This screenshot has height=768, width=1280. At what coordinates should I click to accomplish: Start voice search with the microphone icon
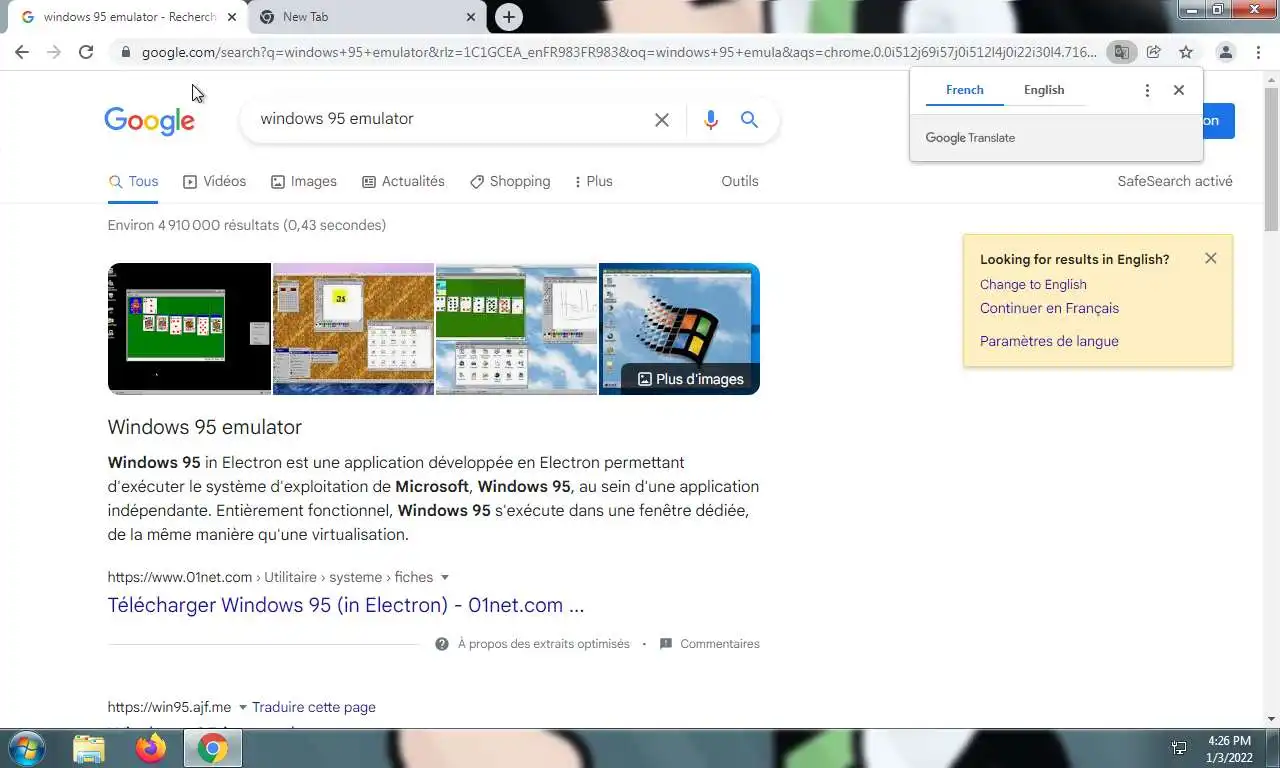(711, 120)
